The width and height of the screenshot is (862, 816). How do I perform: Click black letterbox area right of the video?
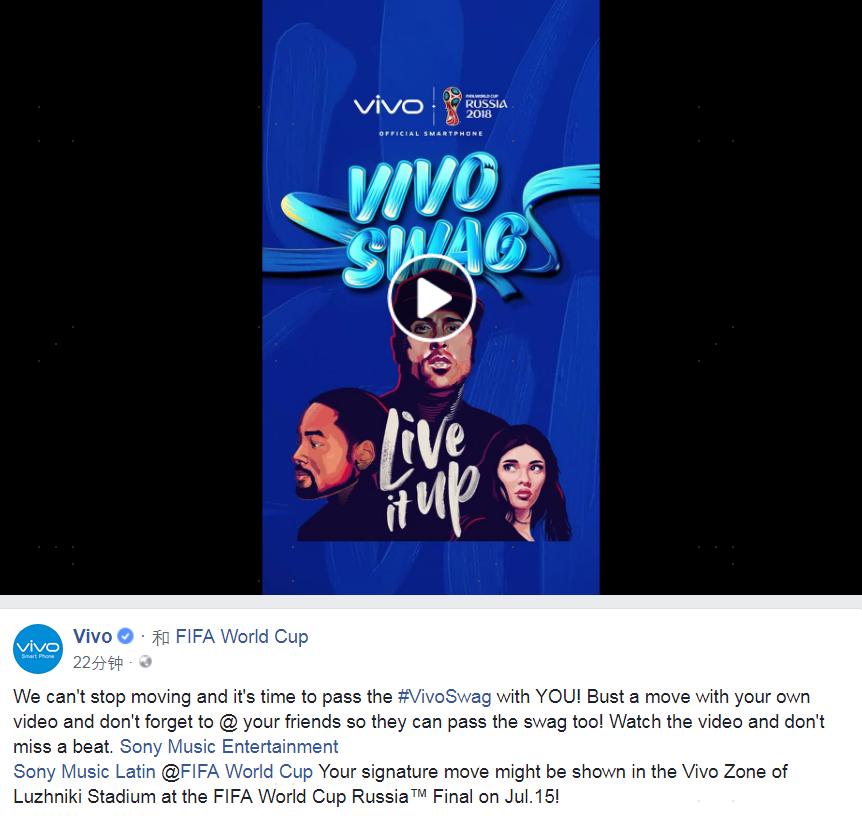click(731, 297)
